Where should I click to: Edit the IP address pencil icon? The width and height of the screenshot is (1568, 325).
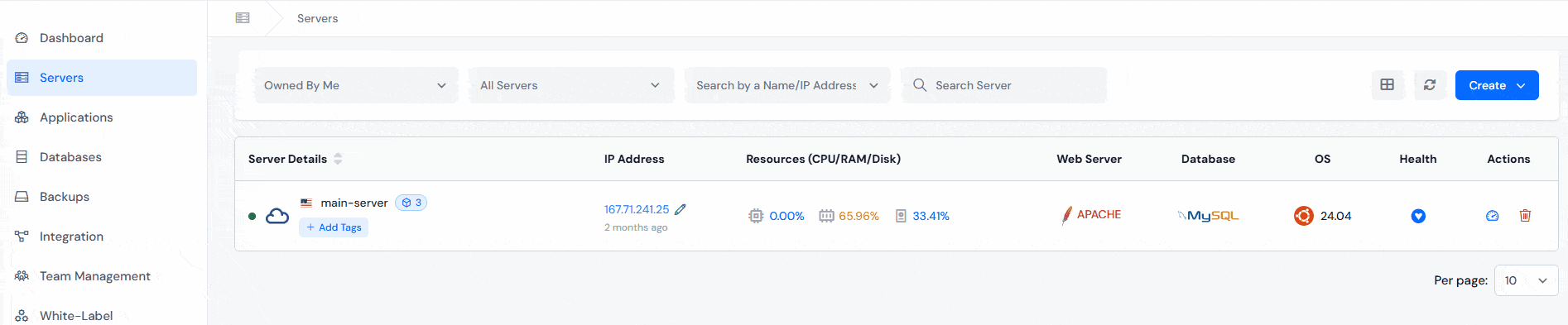pos(681,209)
